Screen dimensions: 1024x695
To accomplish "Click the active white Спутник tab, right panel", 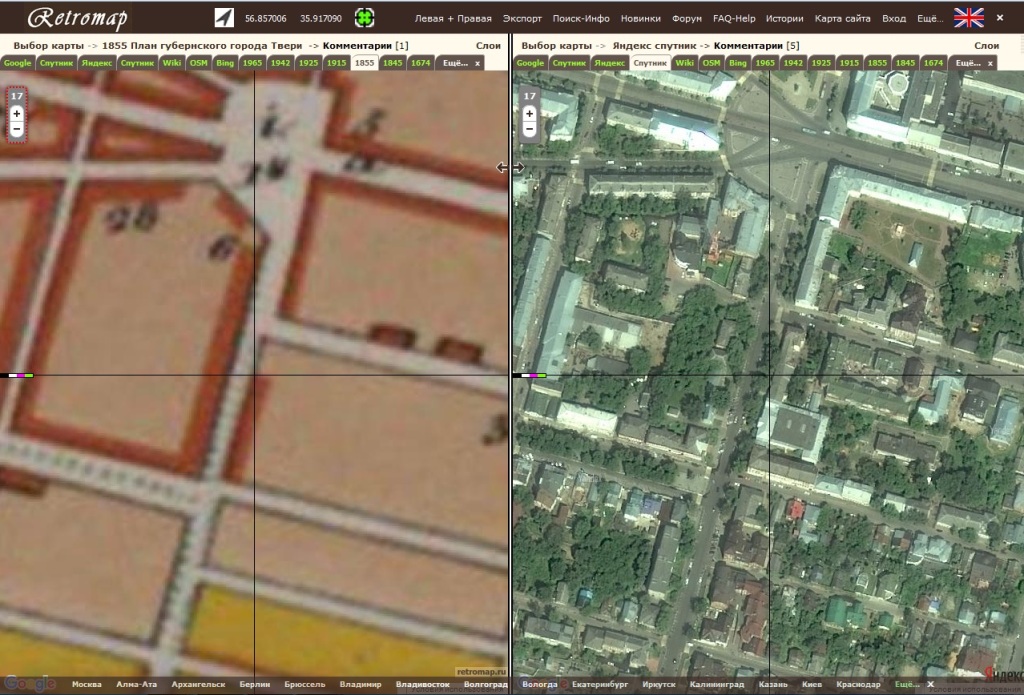I will click(650, 63).
